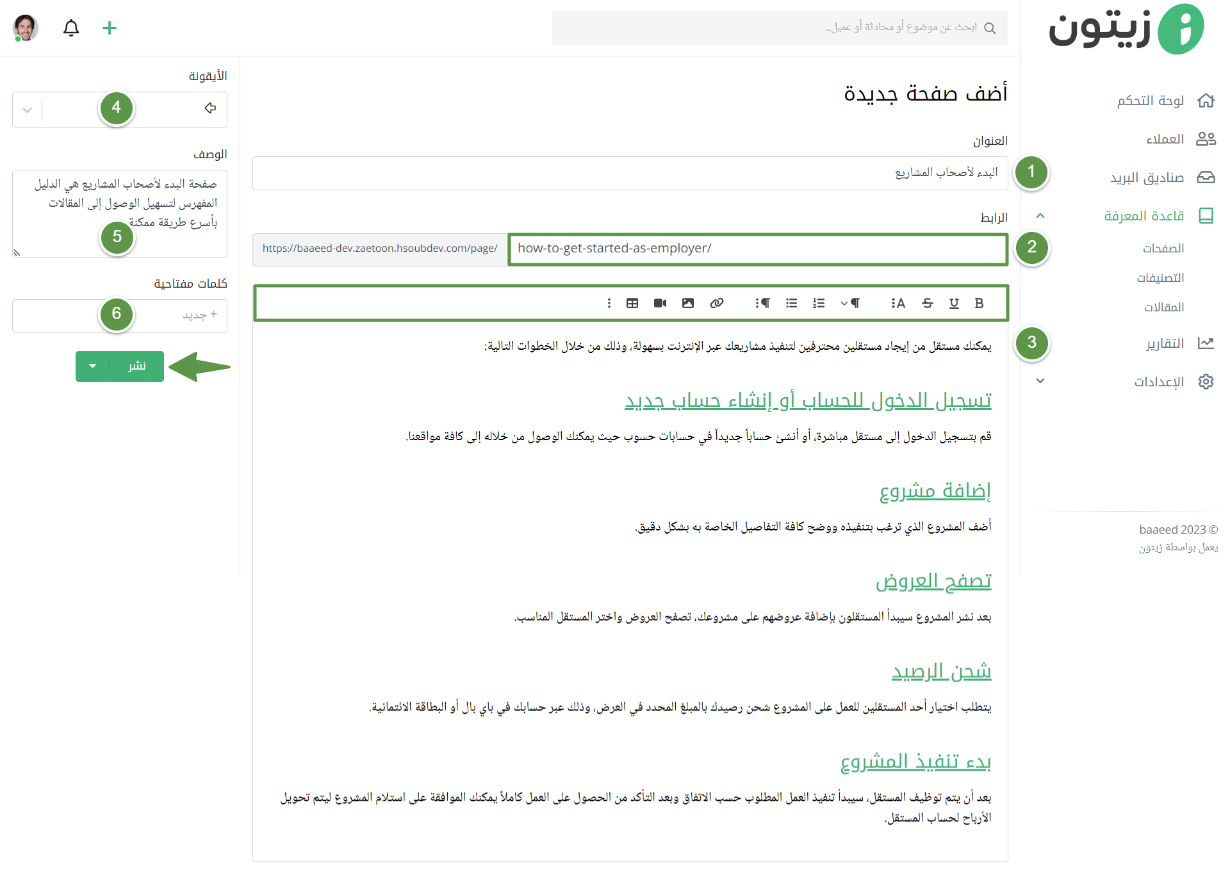Viewport: 1230px width, 880px height.
Task: Click the نشر publish button
Action: click(136, 366)
